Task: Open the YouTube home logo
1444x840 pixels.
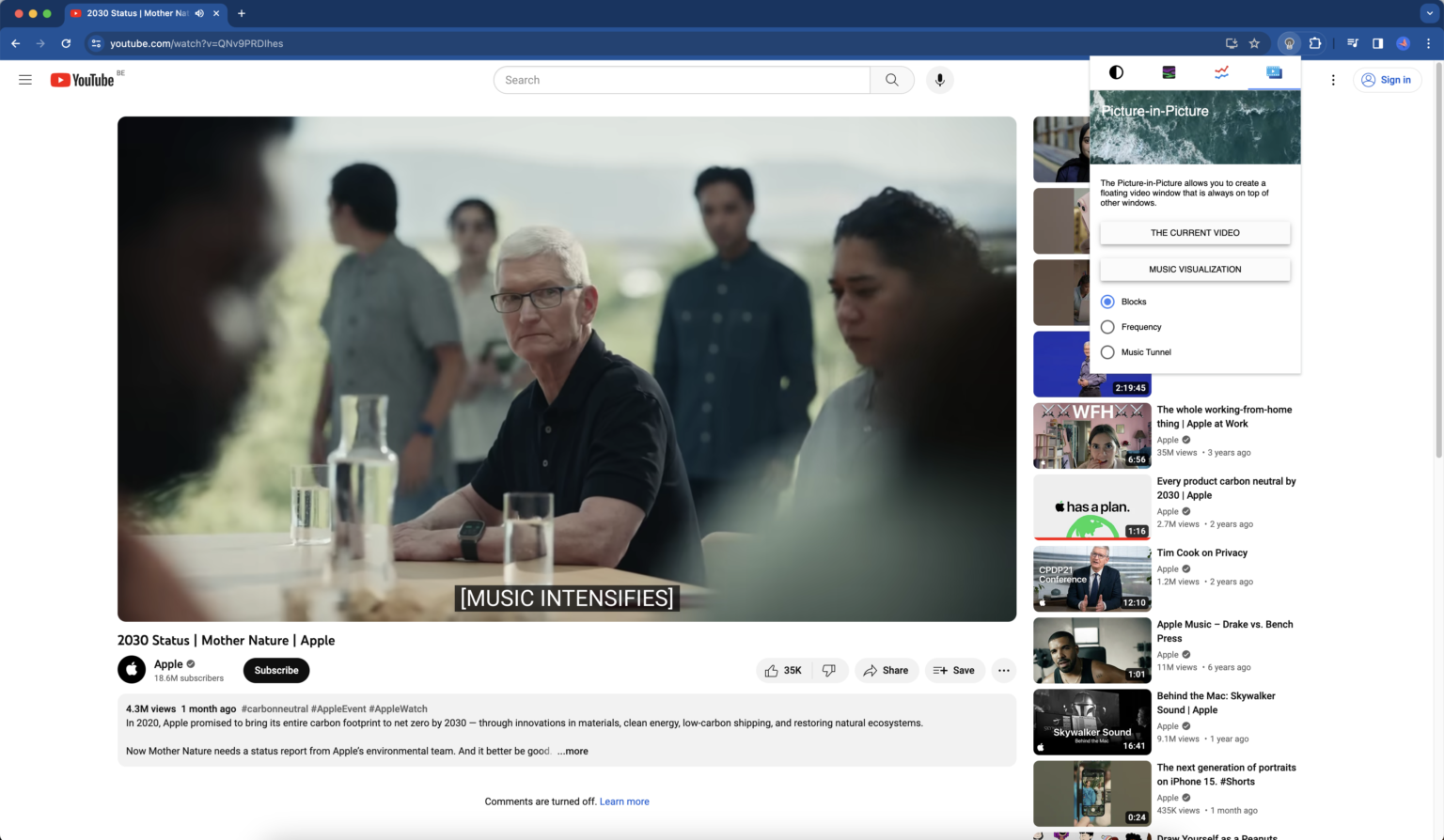Action: pyautogui.click(x=84, y=80)
